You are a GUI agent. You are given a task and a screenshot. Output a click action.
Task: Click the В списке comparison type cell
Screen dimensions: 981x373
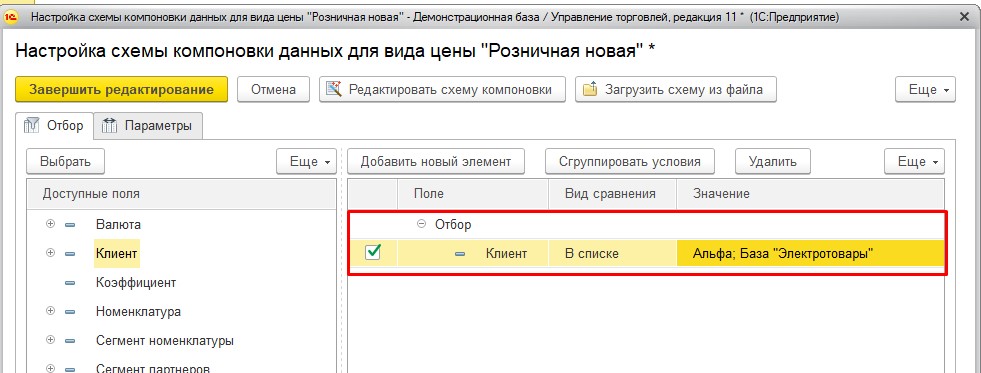point(612,253)
